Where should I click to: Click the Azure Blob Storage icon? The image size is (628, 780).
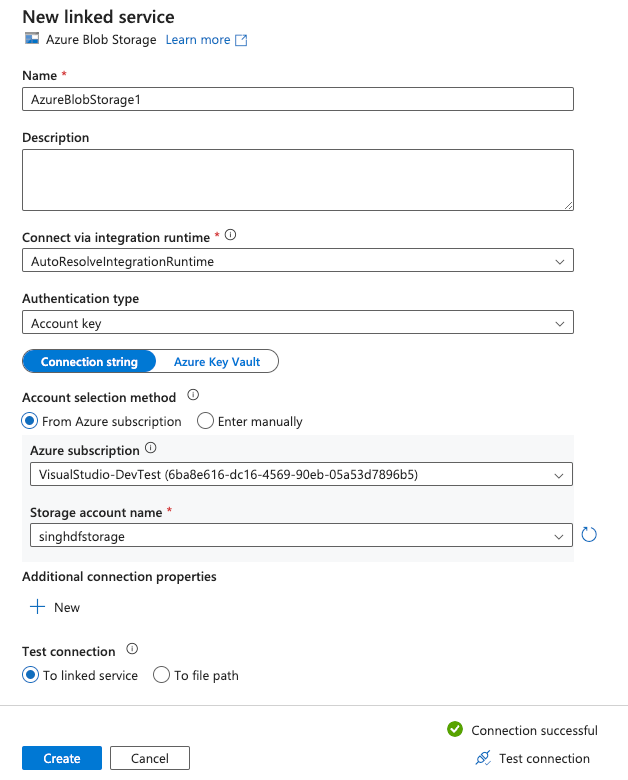click(x=30, y=40)
